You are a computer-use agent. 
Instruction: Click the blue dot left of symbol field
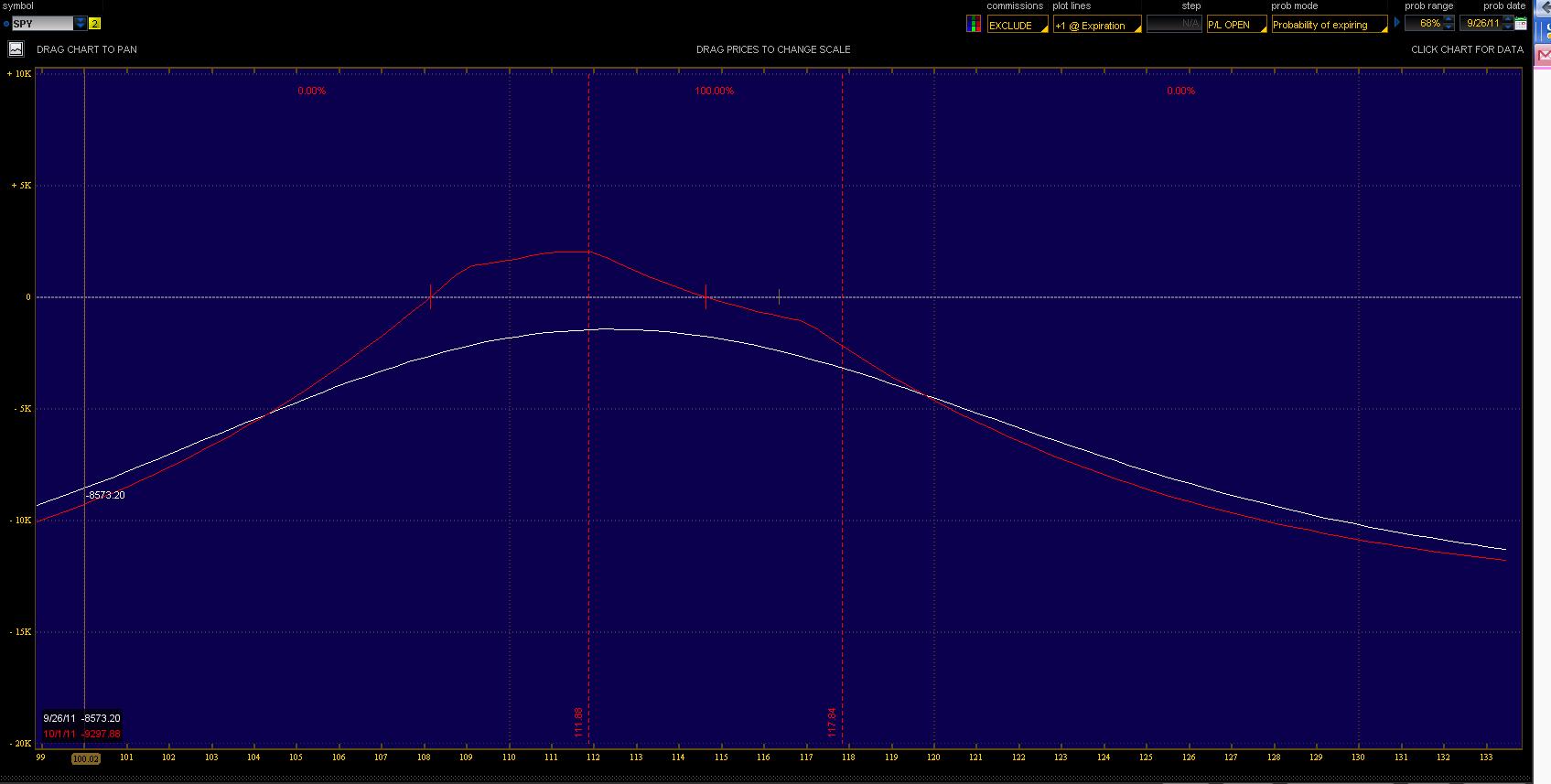tap(6, 24)
